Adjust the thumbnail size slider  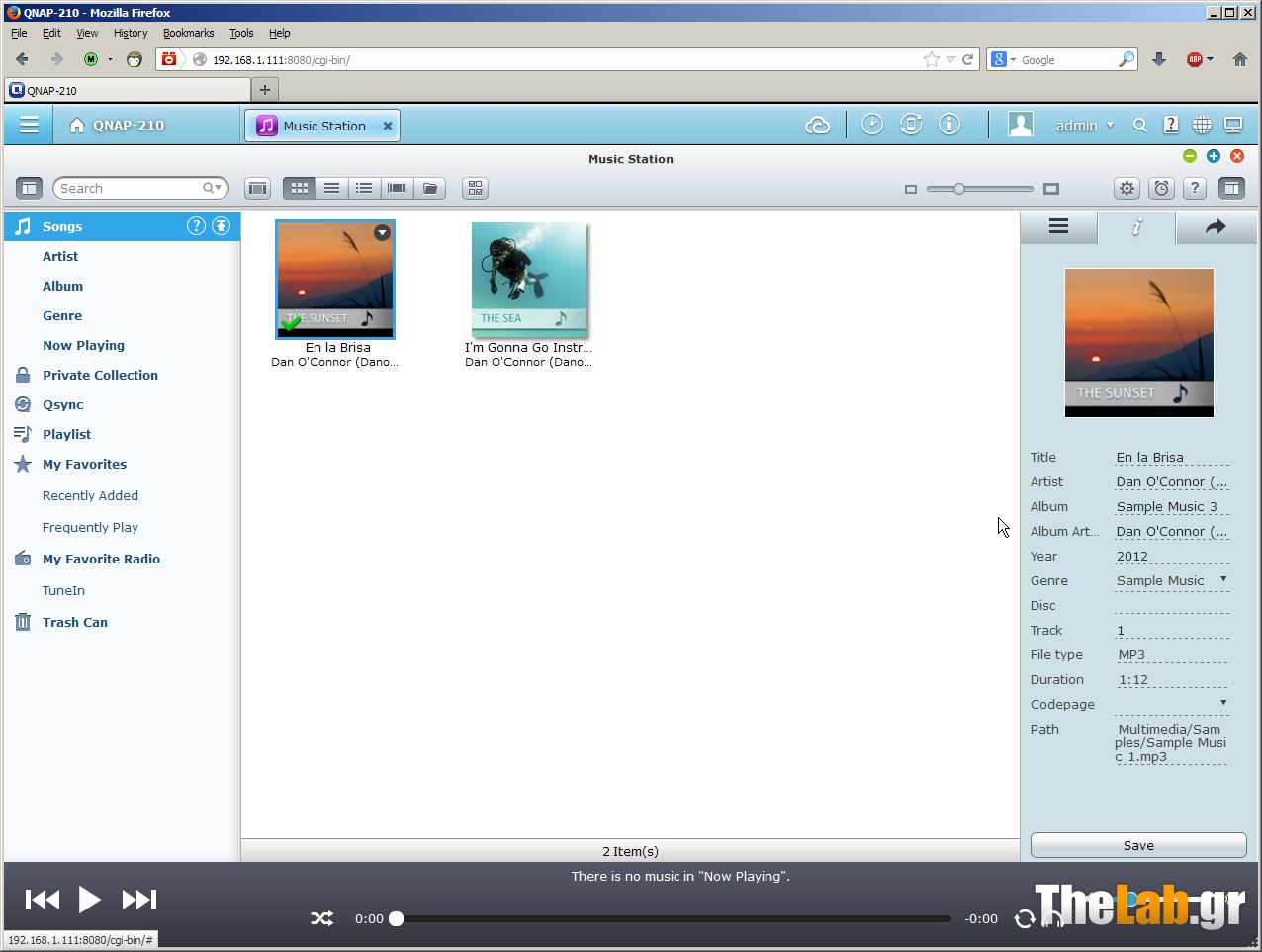(x=958, y=188)
